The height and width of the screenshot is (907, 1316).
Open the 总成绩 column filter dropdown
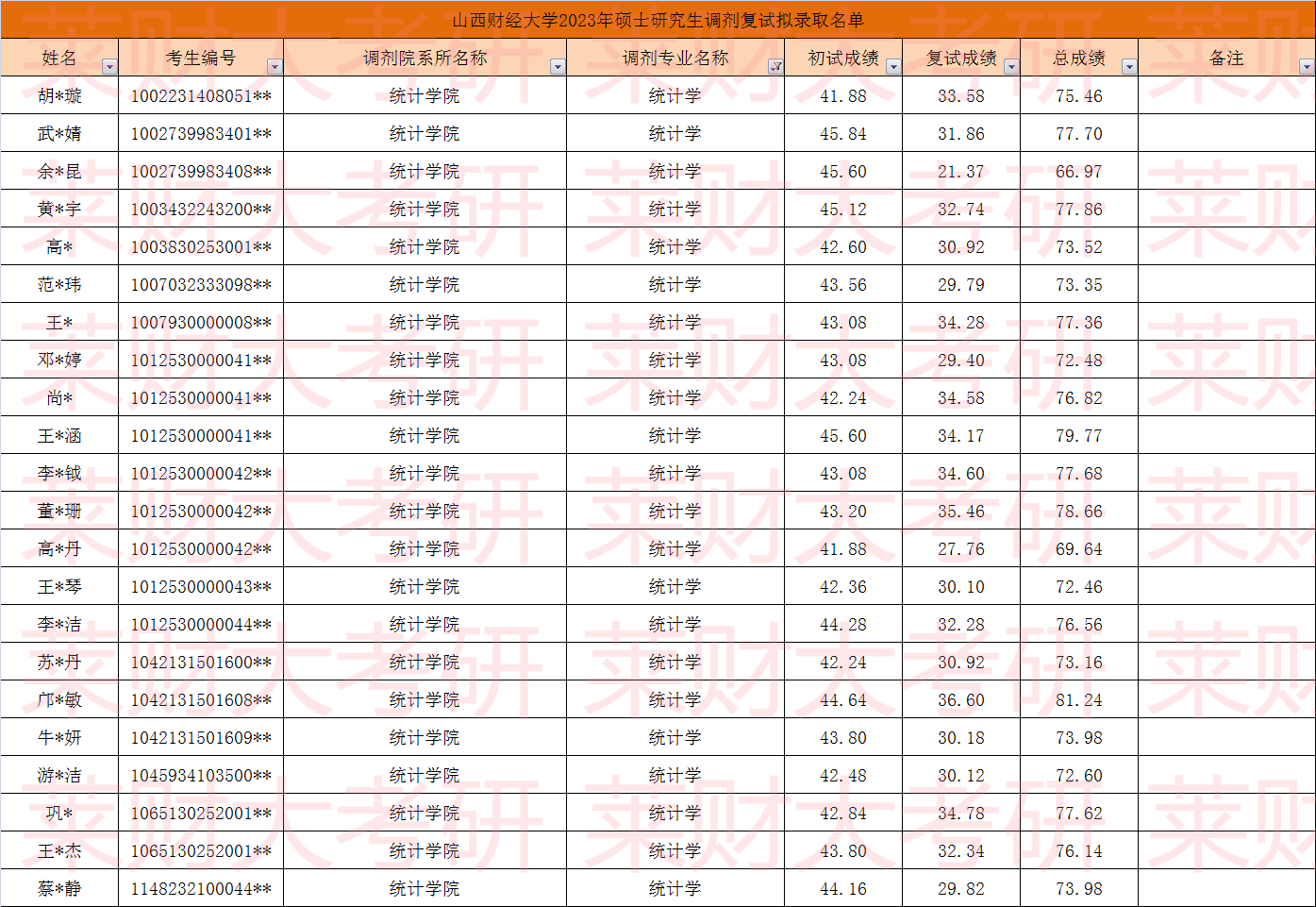pos(1129,67)
